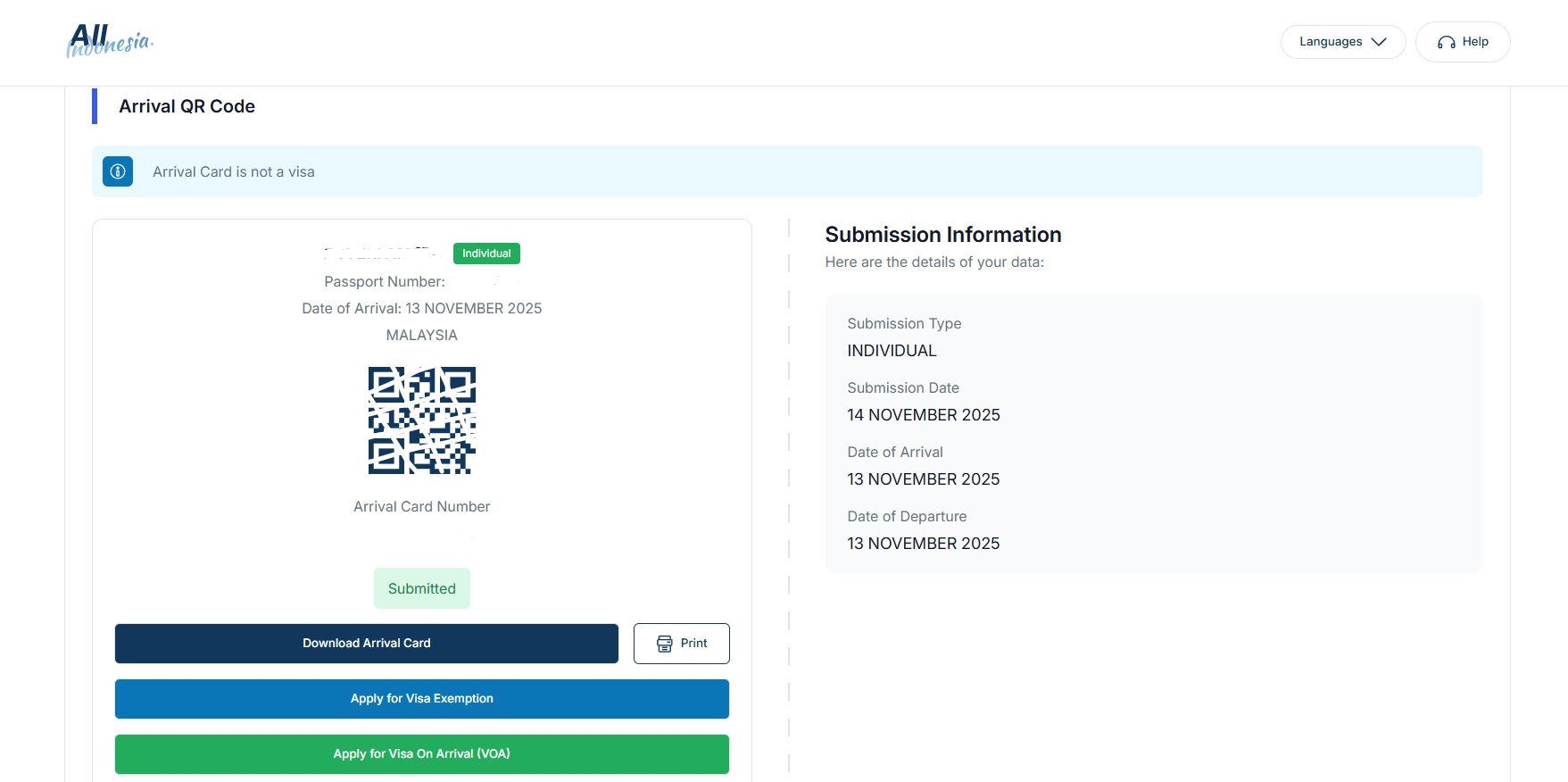Click 'Date of Arrival: 13 NOVEMBER 2025' on card
Screen dimensions: 1568x782
pyautogui.click(x=422, y=308)
